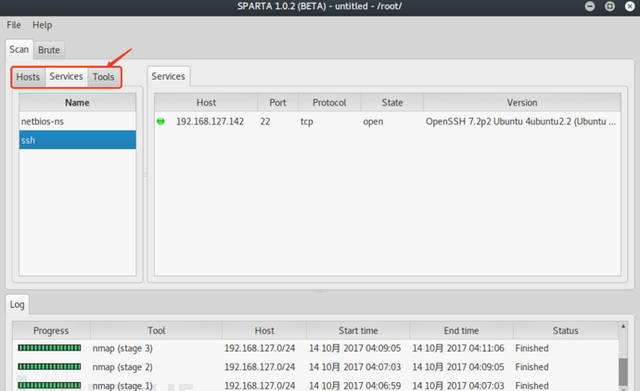Sort by the Protocol column header
640x391 pixels.
pos(329,102)
